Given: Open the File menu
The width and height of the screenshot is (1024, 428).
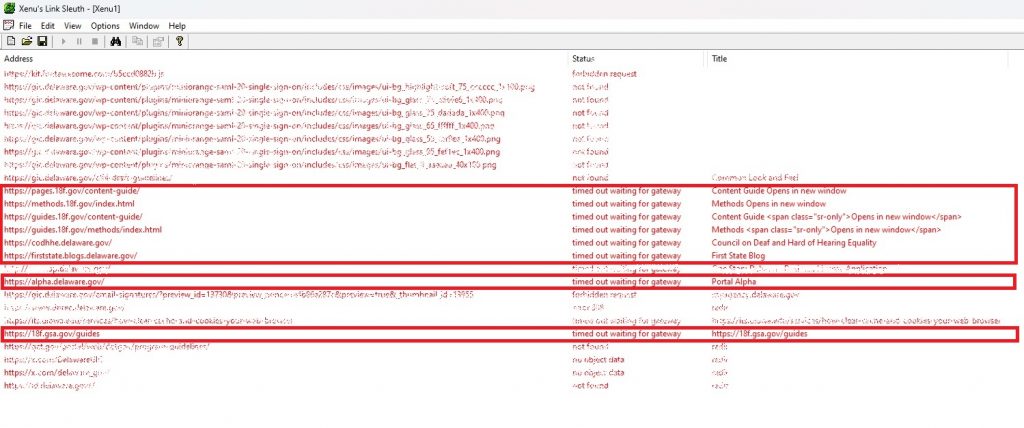Looking at the screenshot, I should point(25,26).
